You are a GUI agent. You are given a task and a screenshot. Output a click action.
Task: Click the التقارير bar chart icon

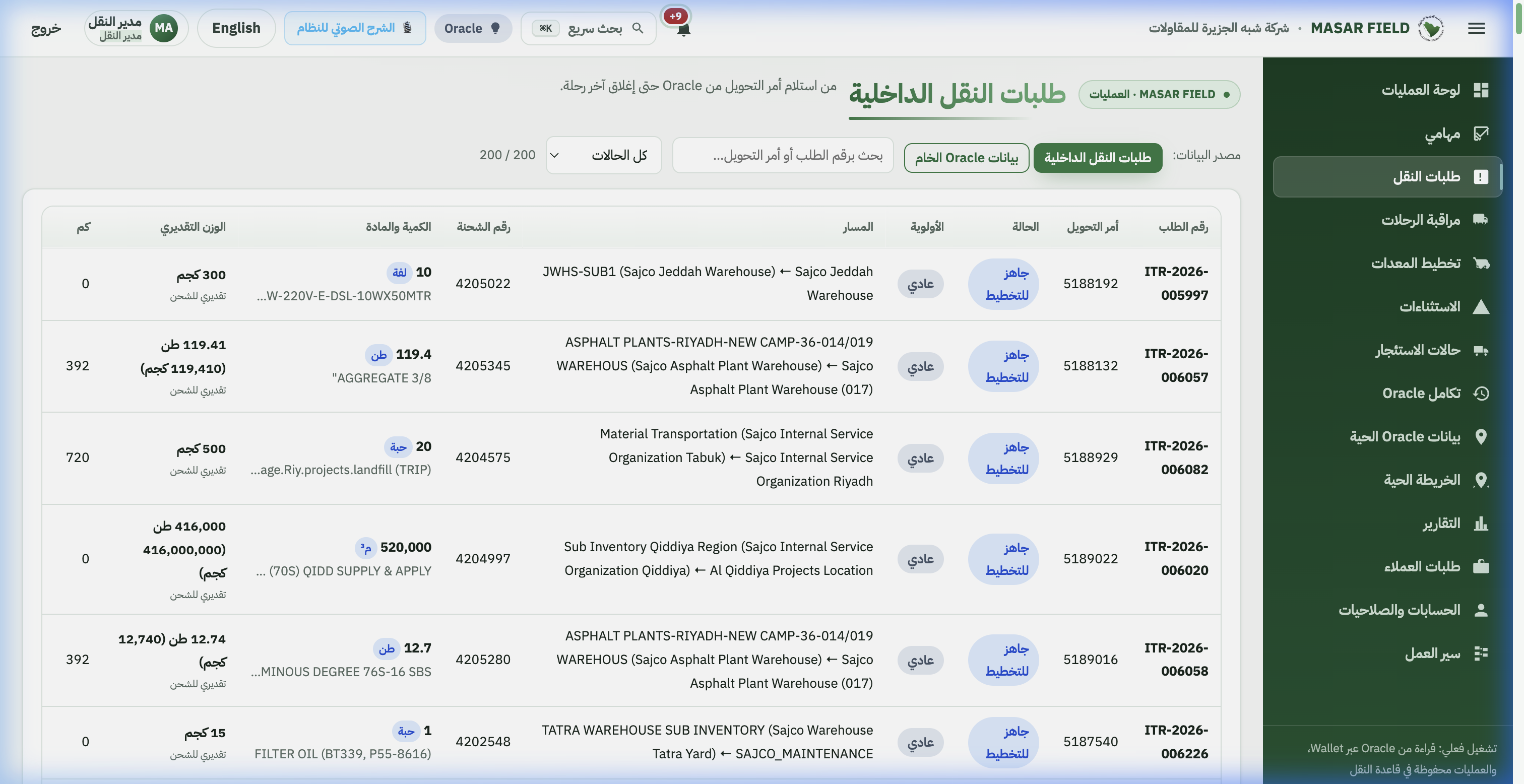click(1481, 523)
